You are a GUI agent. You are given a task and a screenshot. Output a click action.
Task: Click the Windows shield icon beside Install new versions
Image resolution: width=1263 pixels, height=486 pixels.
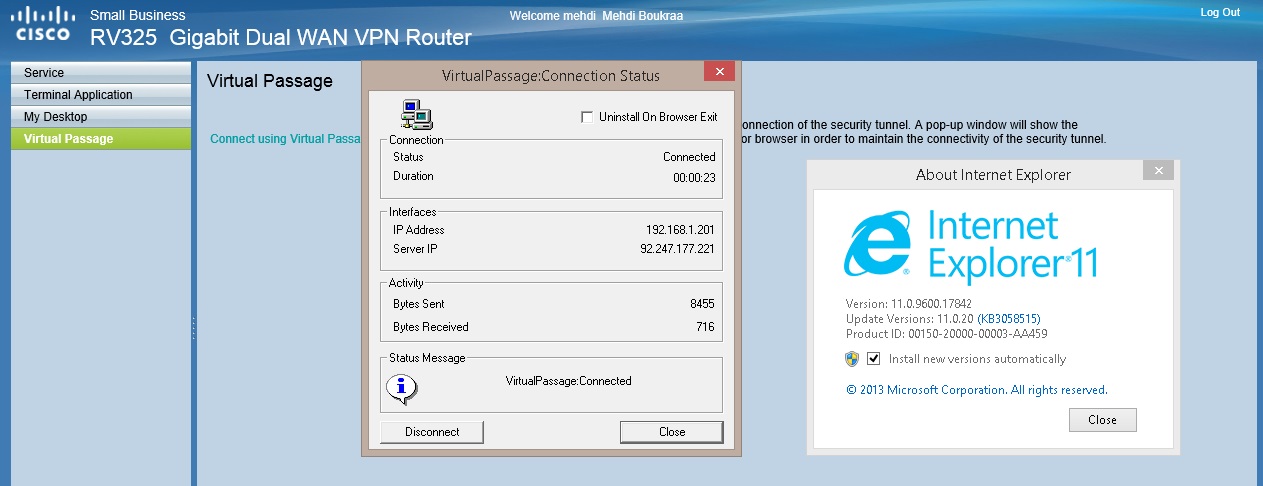click(850, 359)
